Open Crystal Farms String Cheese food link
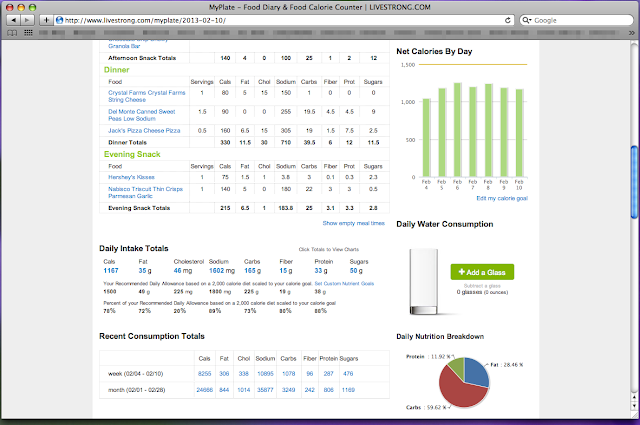This screenshot has width=640, height=425. tap(147, 96)
